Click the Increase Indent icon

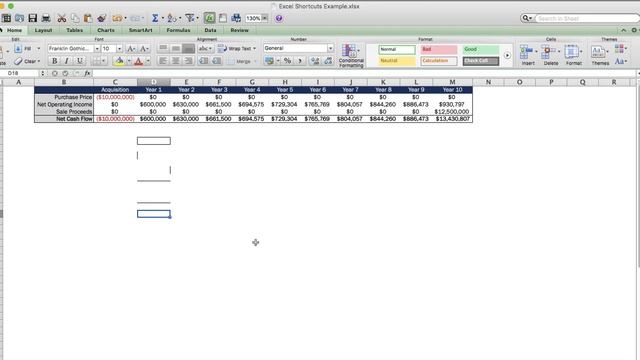coord(217,61)
